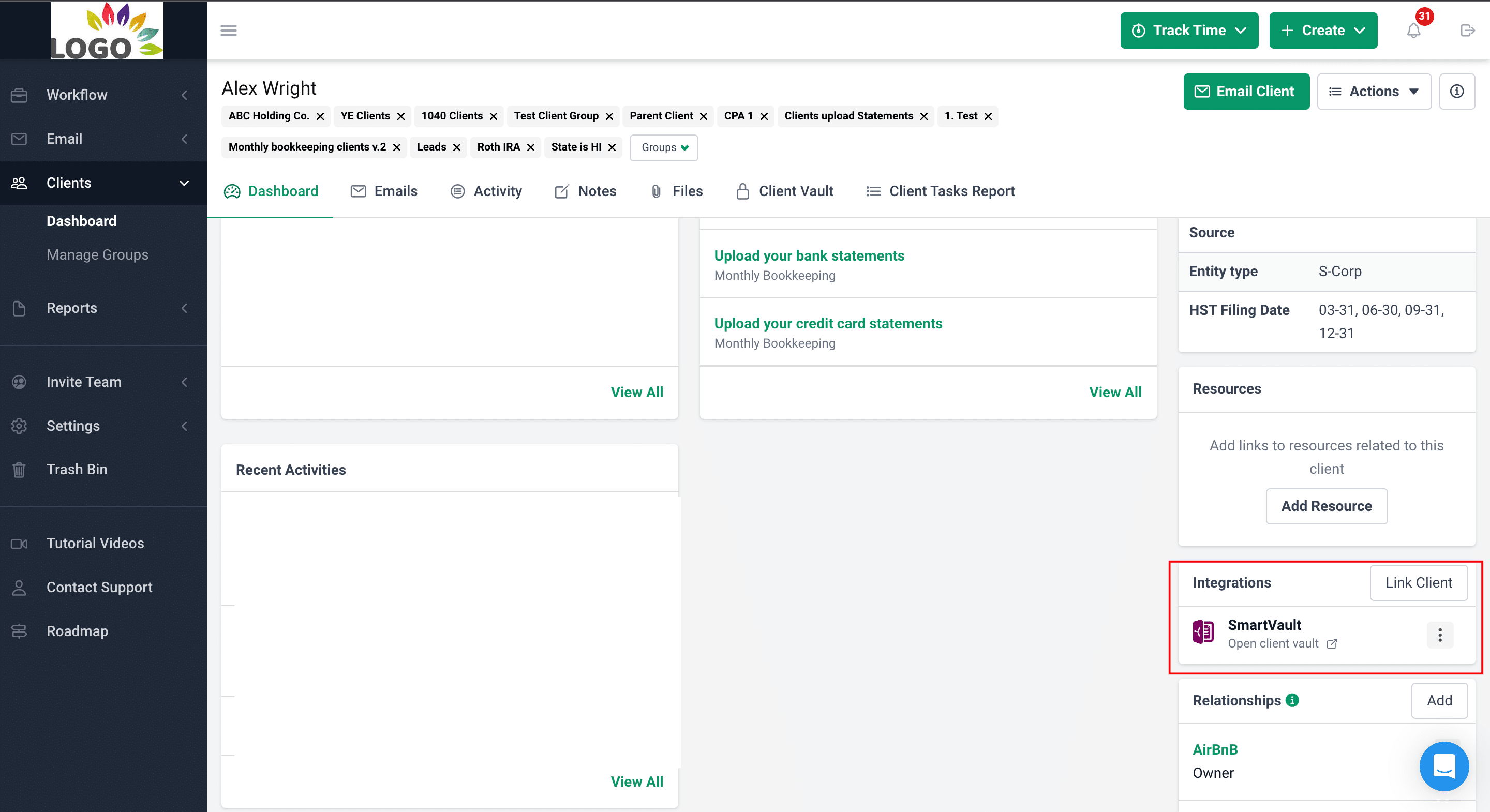Toggle the Reports sidebar expander
The height and width of the screenshot is (812, 1490).
184,308
